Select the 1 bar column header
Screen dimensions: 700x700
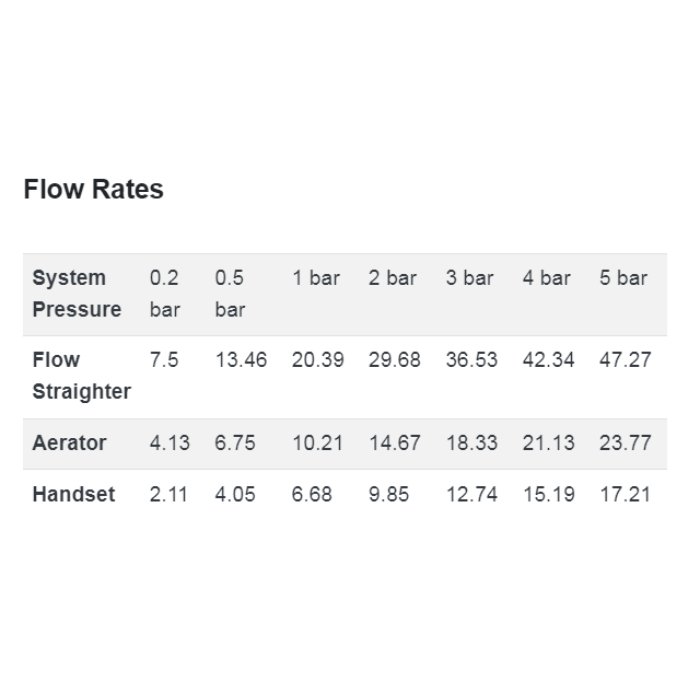(316, 278)
